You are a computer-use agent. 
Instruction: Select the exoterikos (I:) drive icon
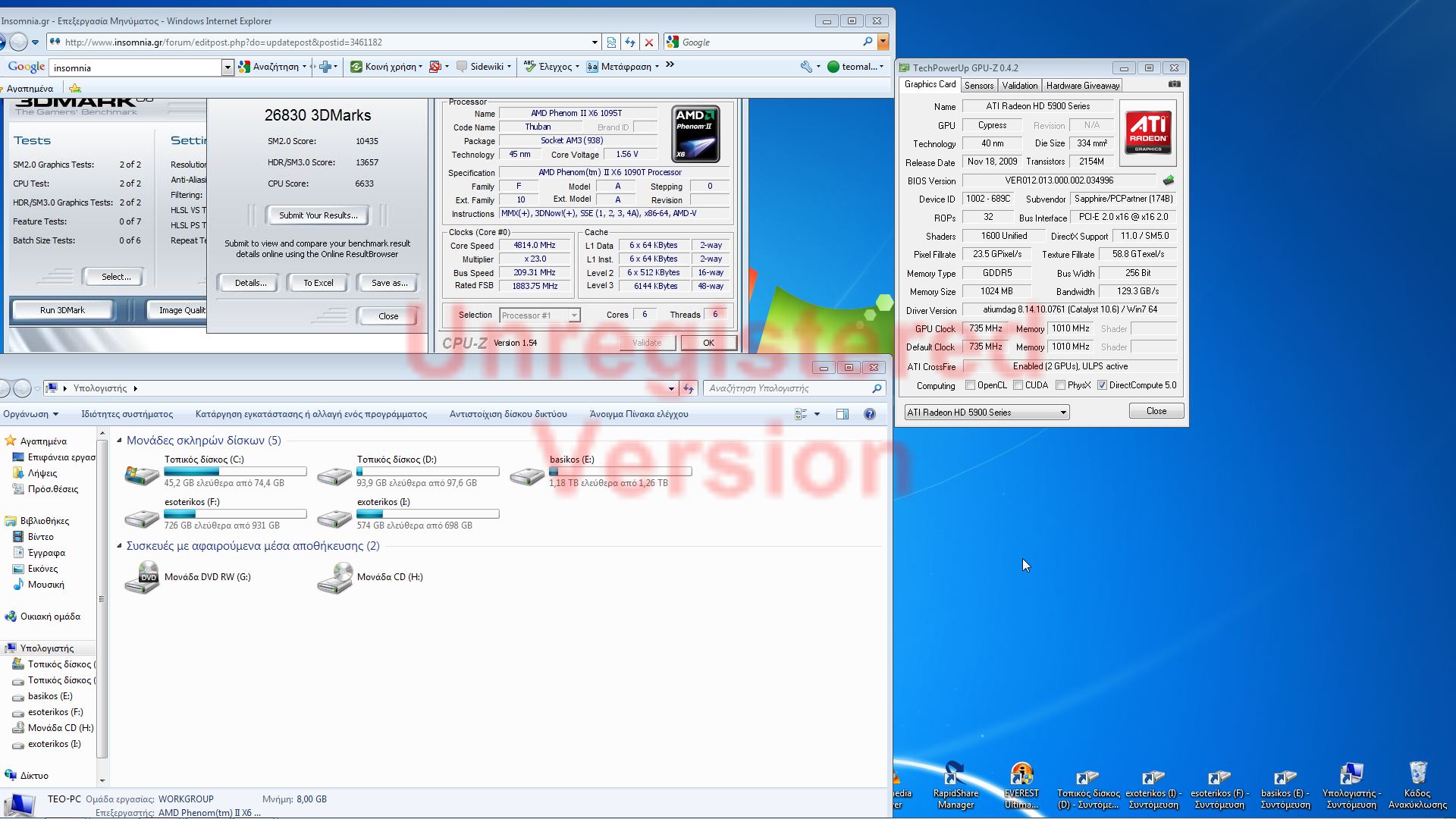click(x=334, y=517)
